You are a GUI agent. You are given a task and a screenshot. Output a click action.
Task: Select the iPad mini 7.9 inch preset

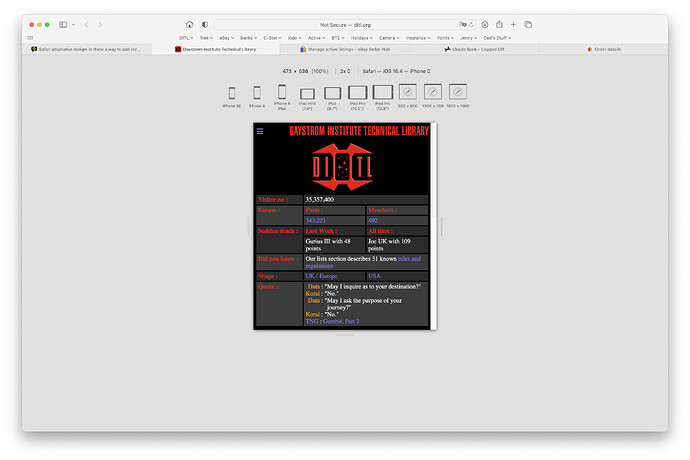point(307,99)
